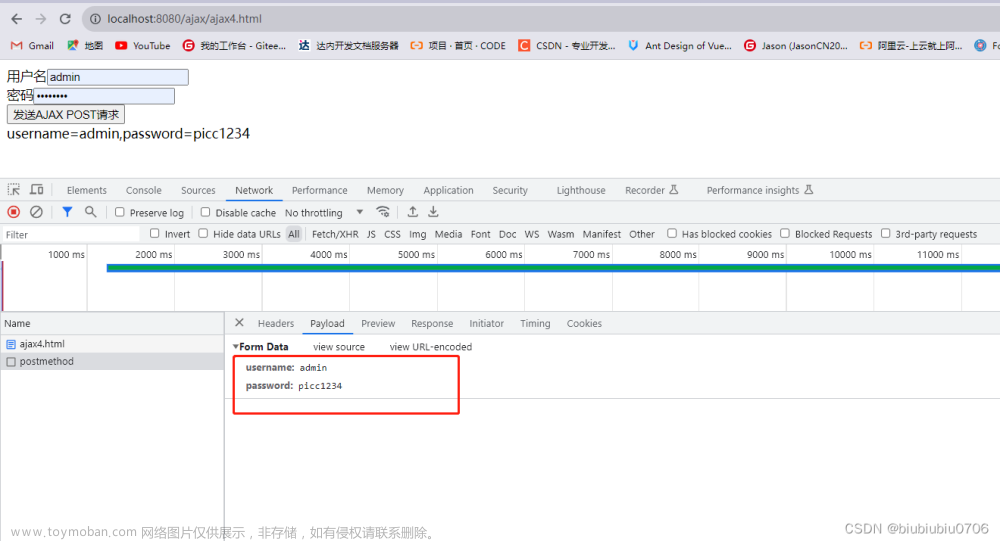Select the postmethod request row
Screen dimensions: 1000x541
[x=112, y=362]
